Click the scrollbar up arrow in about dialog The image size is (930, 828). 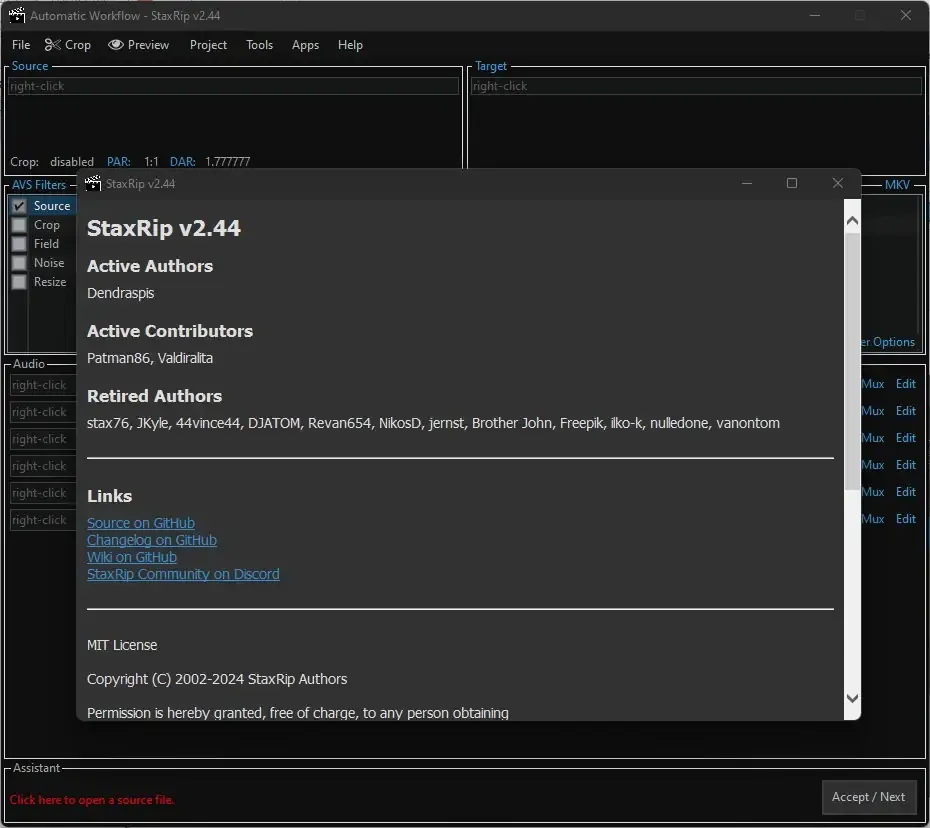(852, 221)
